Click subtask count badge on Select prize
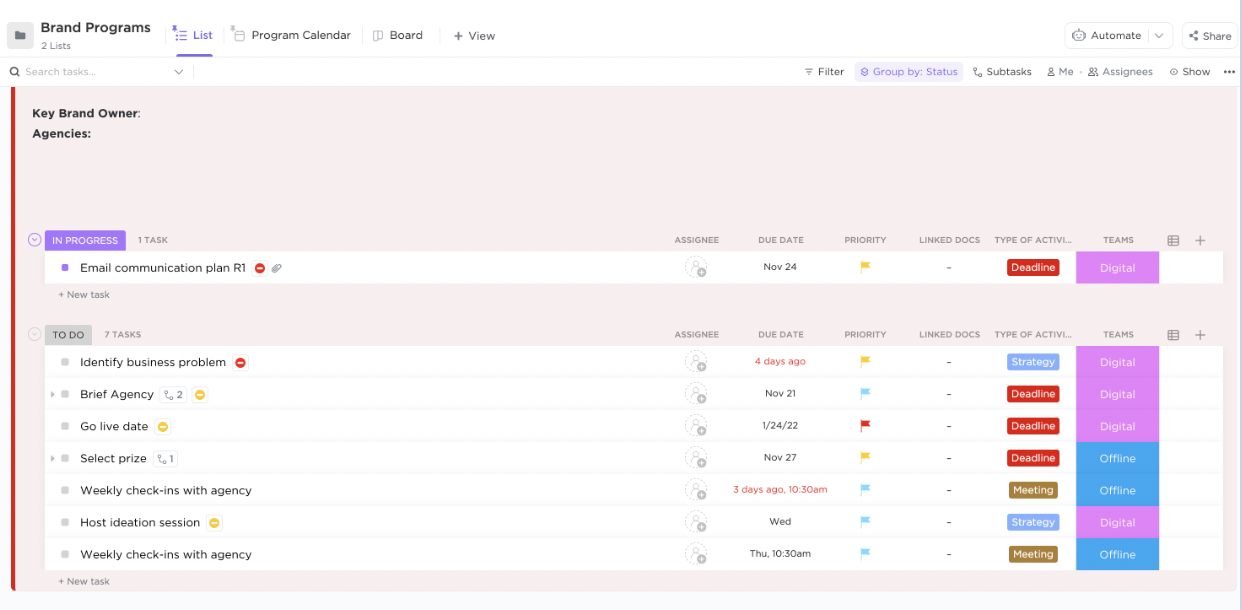Image resolution: width=1242 pixels, height=610 pixels. [x=165, y=459]
